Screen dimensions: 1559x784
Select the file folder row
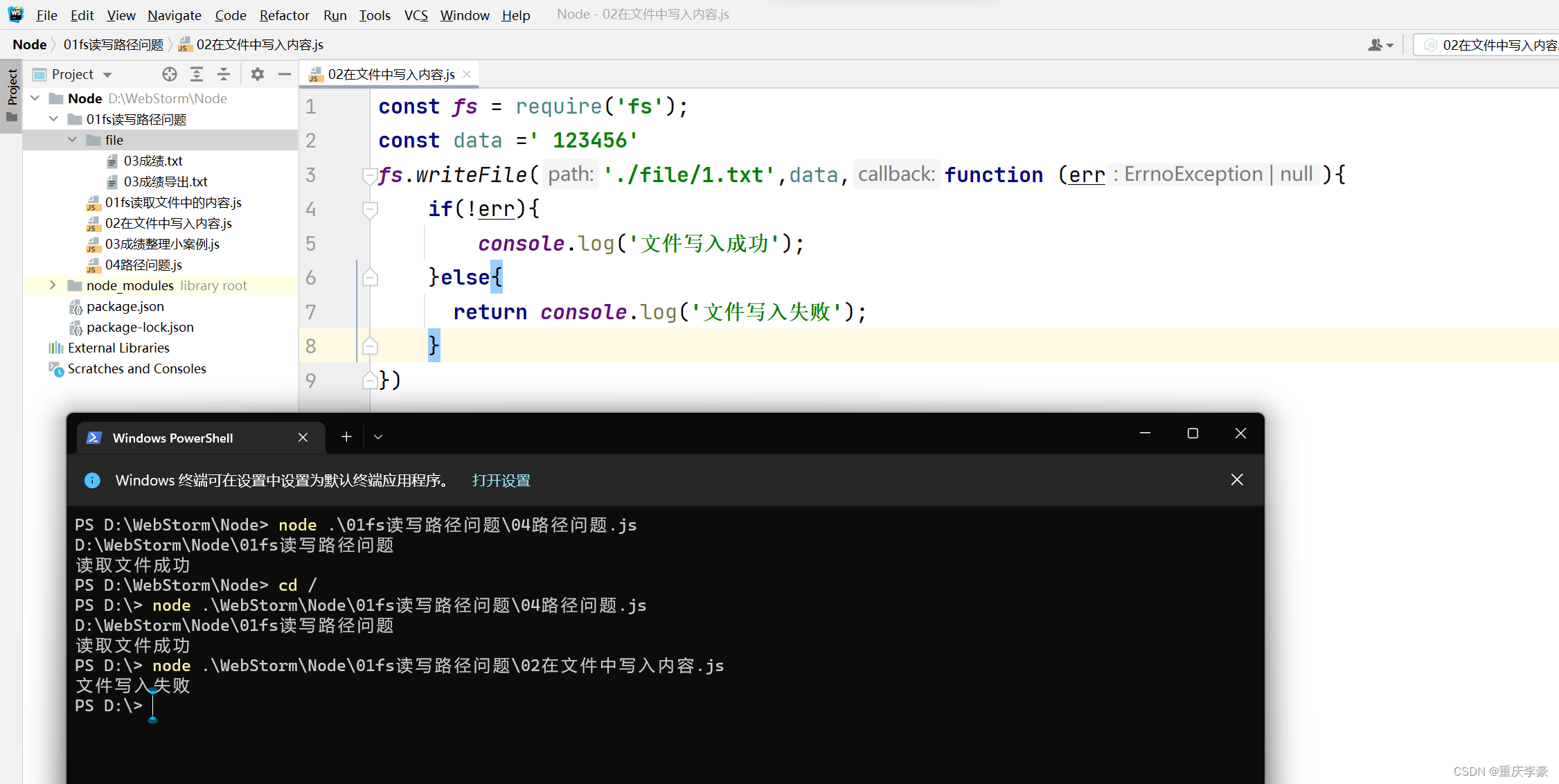(160, 140)
